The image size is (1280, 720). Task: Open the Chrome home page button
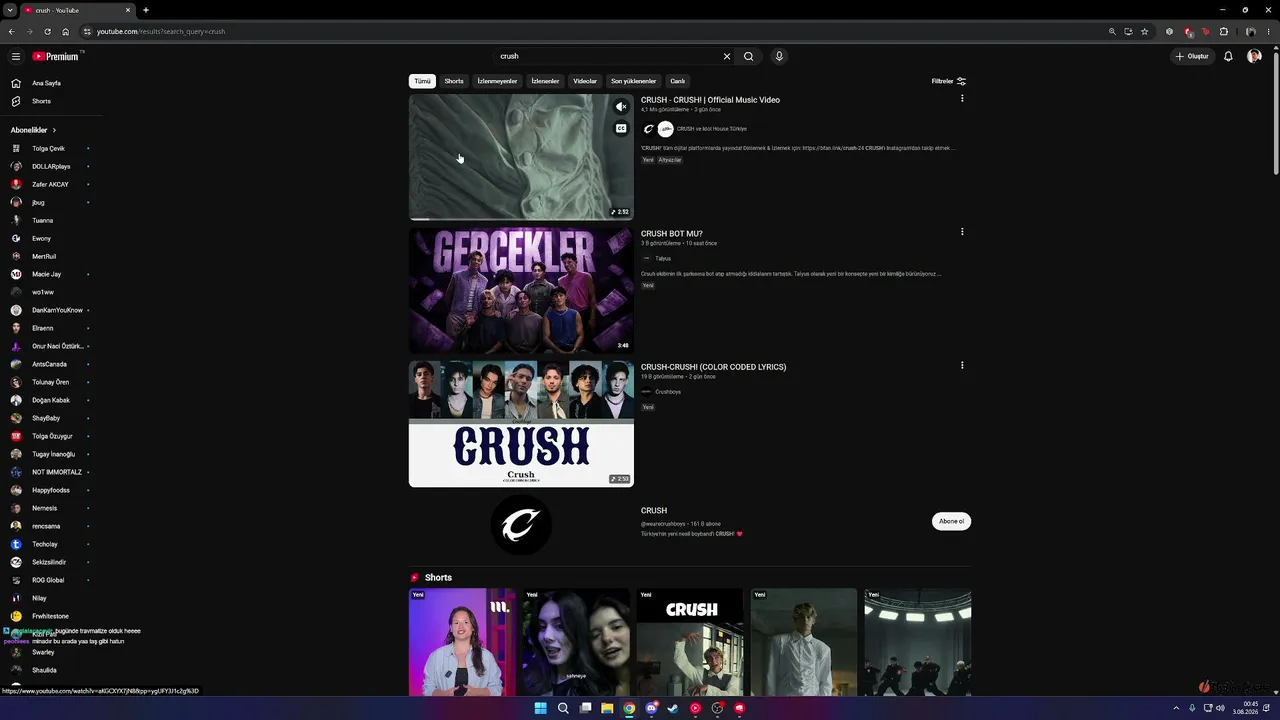pyautogui.click(x=66, y=31)
